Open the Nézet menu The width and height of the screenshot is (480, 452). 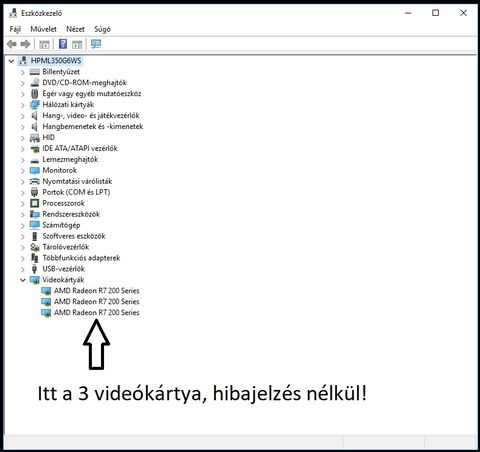(x=75, y=29)
